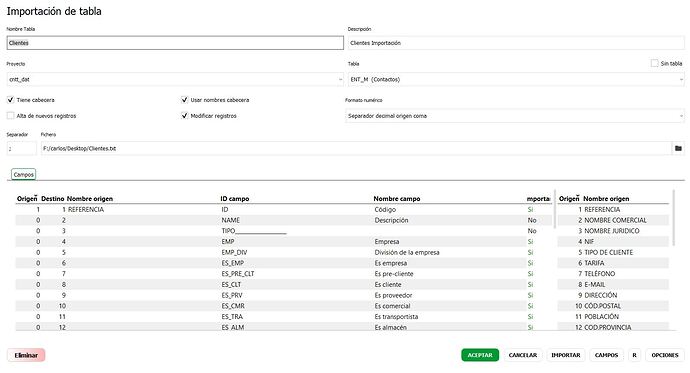Select the ES_PRE_CLT field row
Viewport: 690px width, 373px height.
pos(284,274)
